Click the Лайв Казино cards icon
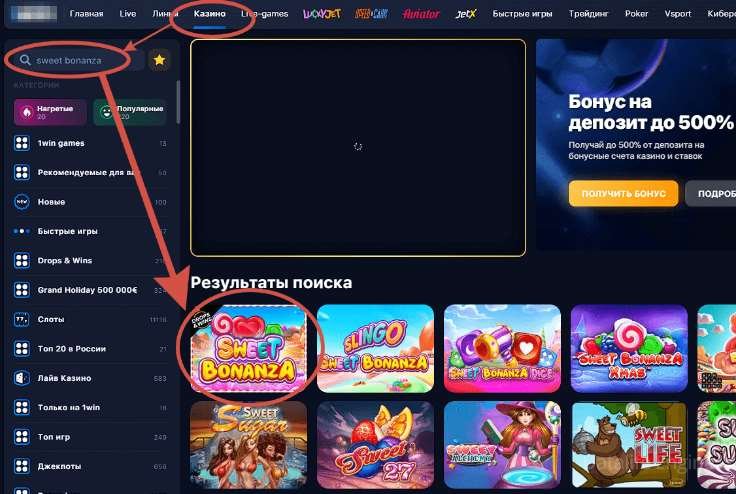Screen dimensions: 736x494 [x=22, y=378]
